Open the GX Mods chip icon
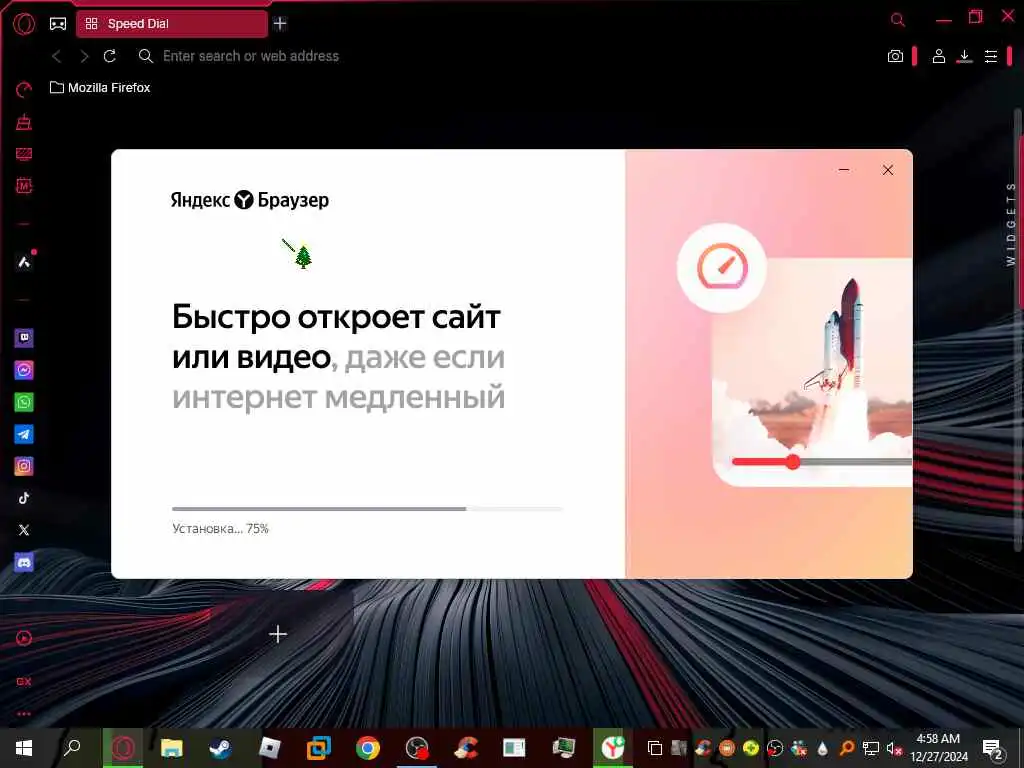The height and width of the screenshot is (768, 1024). pyautogui.click(x=24, y=186)
